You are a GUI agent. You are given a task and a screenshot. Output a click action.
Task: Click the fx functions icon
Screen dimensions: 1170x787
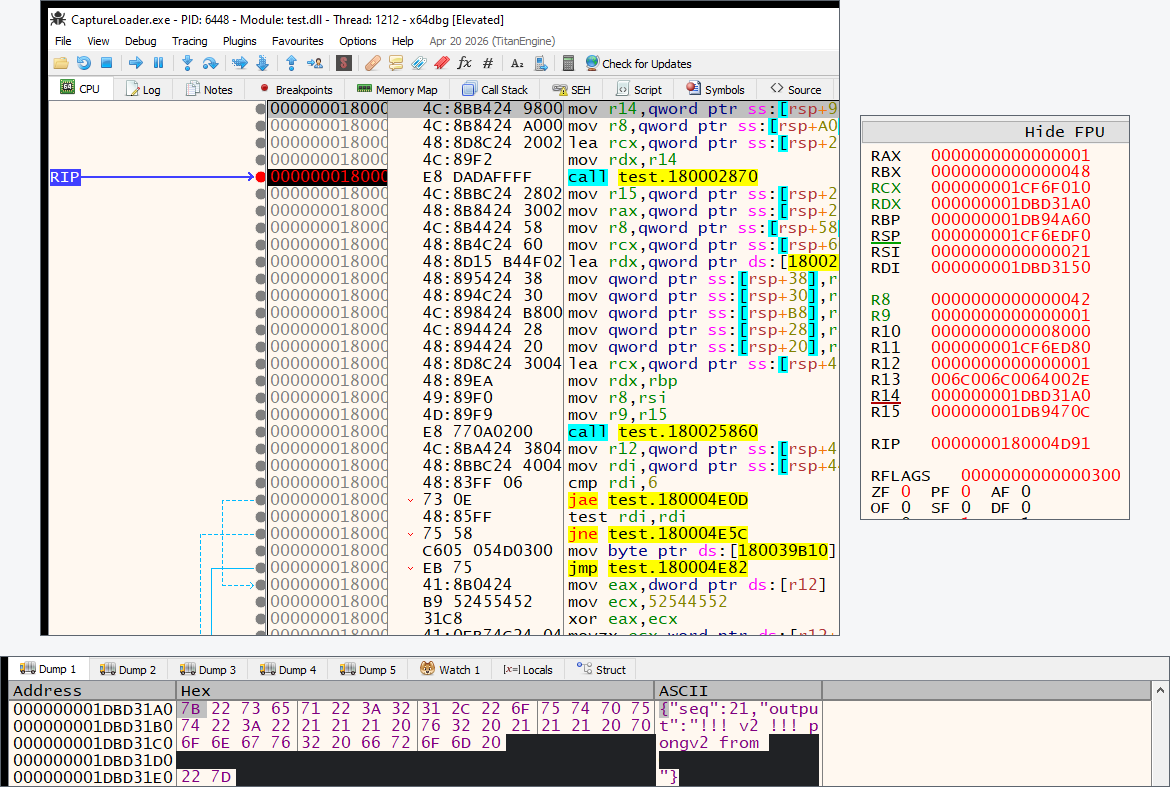coord(464,63)
